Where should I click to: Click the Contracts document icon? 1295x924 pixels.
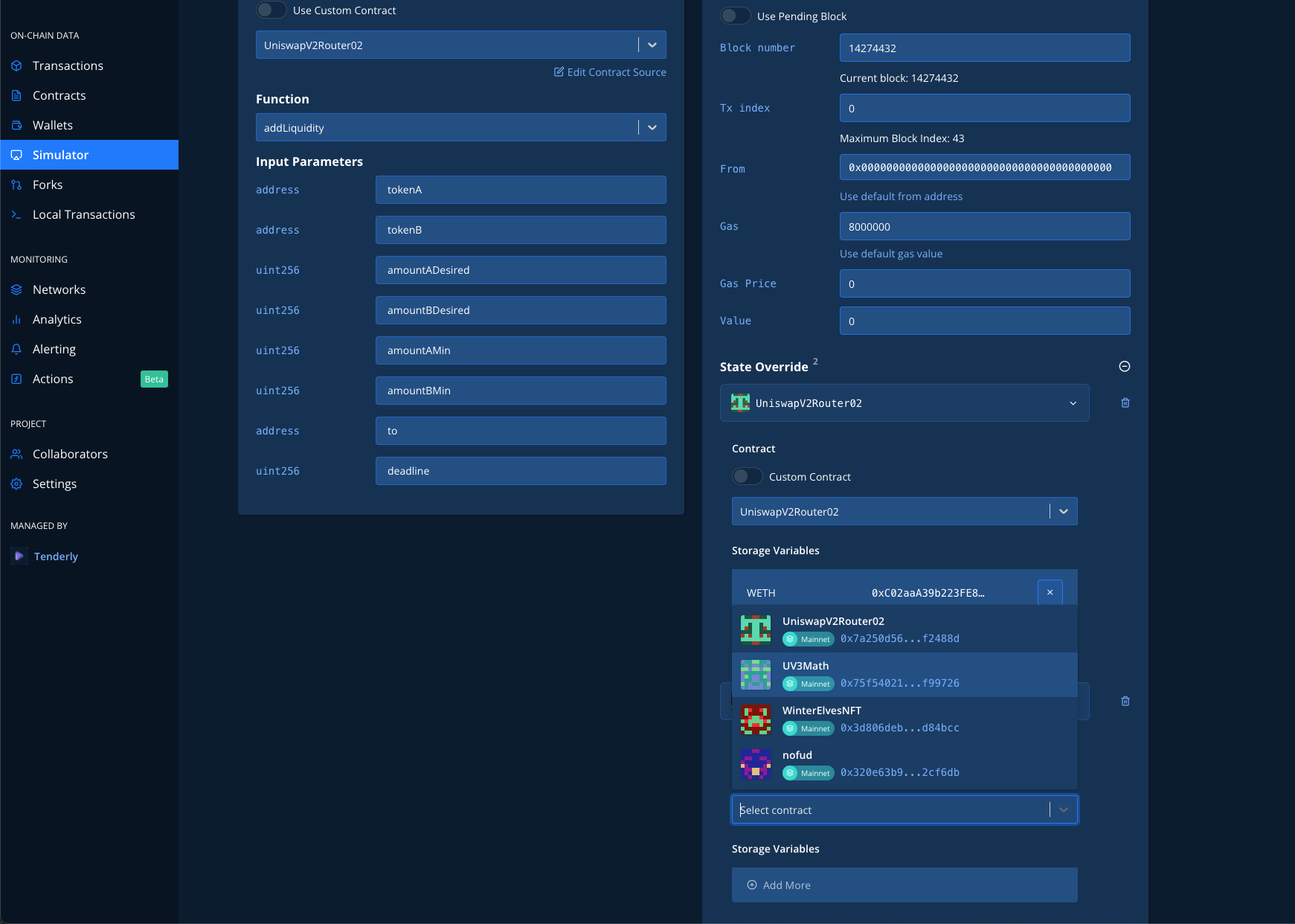click(x=16, y=95)
